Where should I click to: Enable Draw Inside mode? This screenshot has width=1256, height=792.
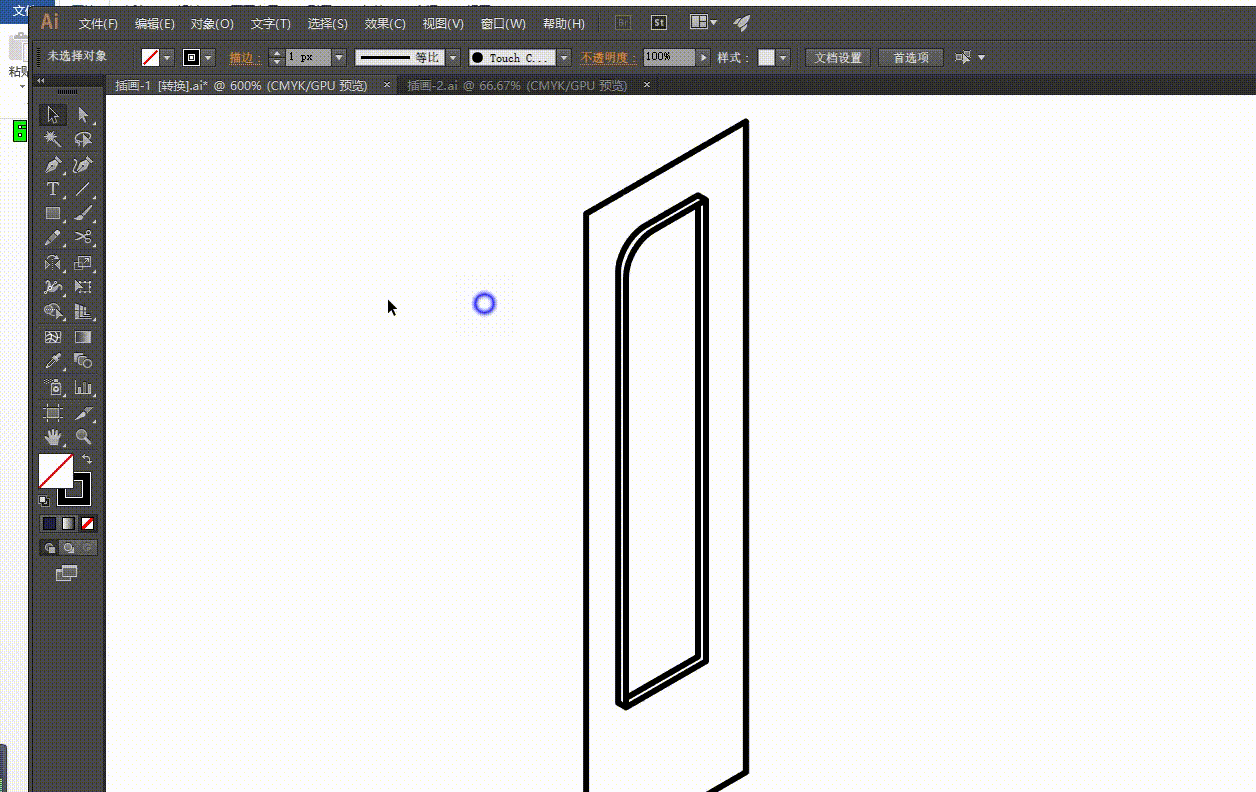(x=88, y=547)
